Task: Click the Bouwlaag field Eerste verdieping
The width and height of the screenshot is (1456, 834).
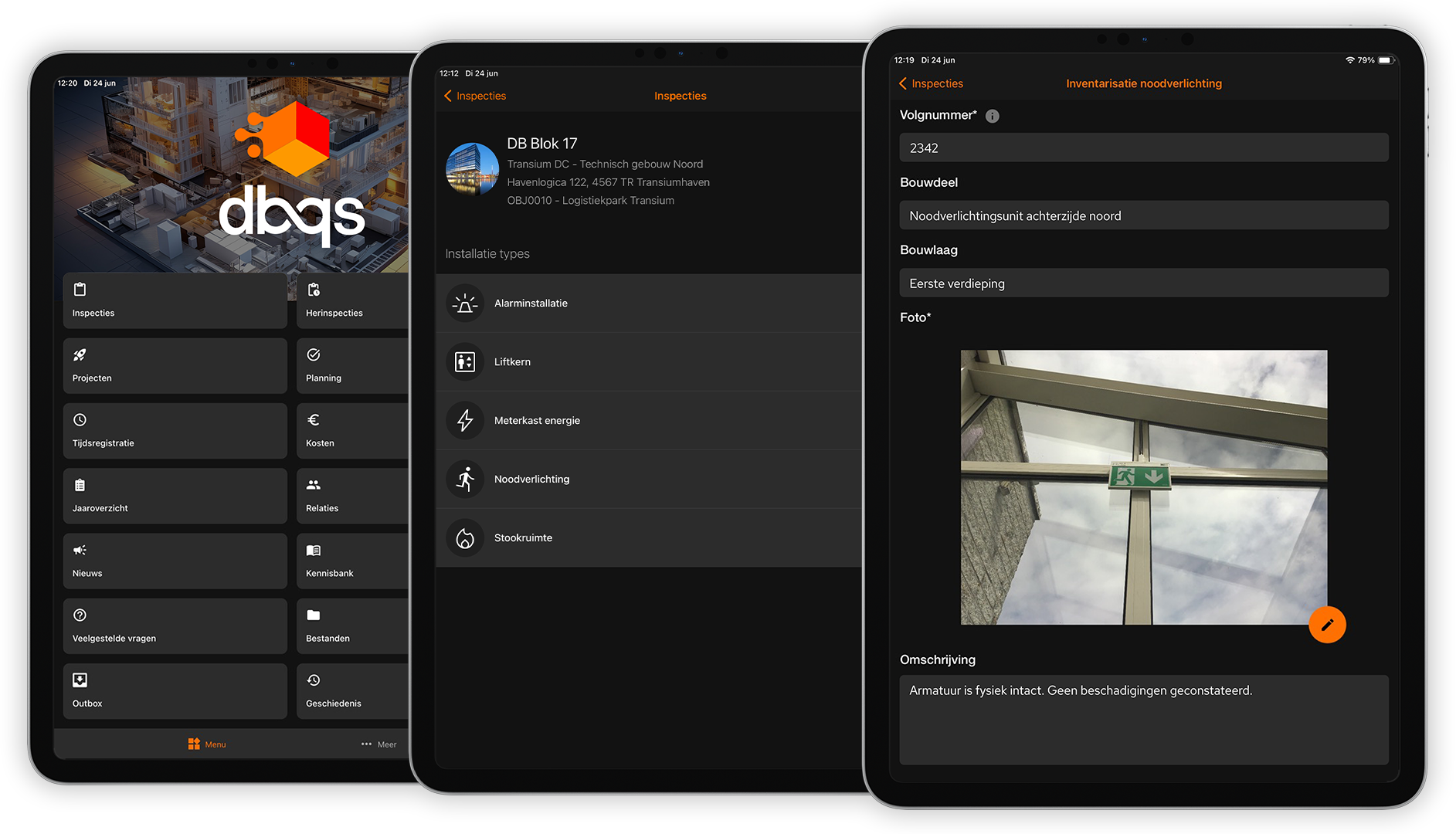Action: 1143,283
